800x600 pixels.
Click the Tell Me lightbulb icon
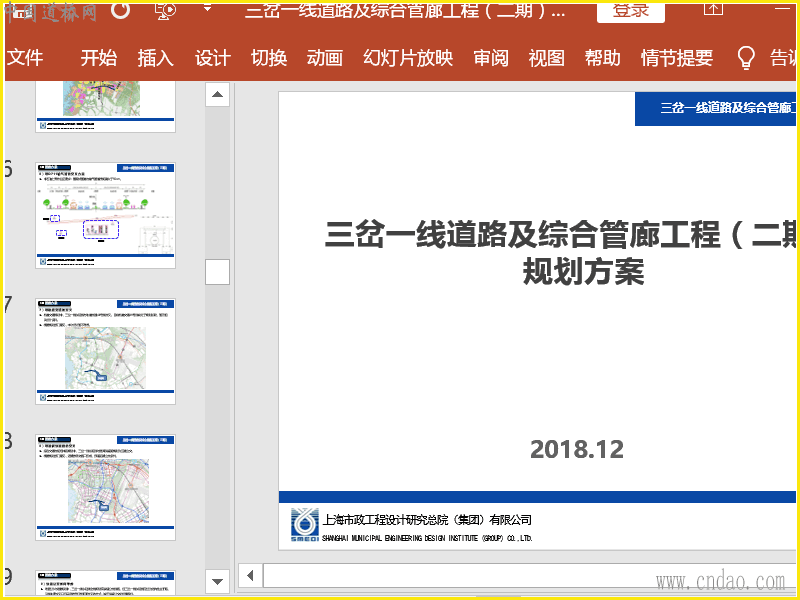(x=746, y=58)
